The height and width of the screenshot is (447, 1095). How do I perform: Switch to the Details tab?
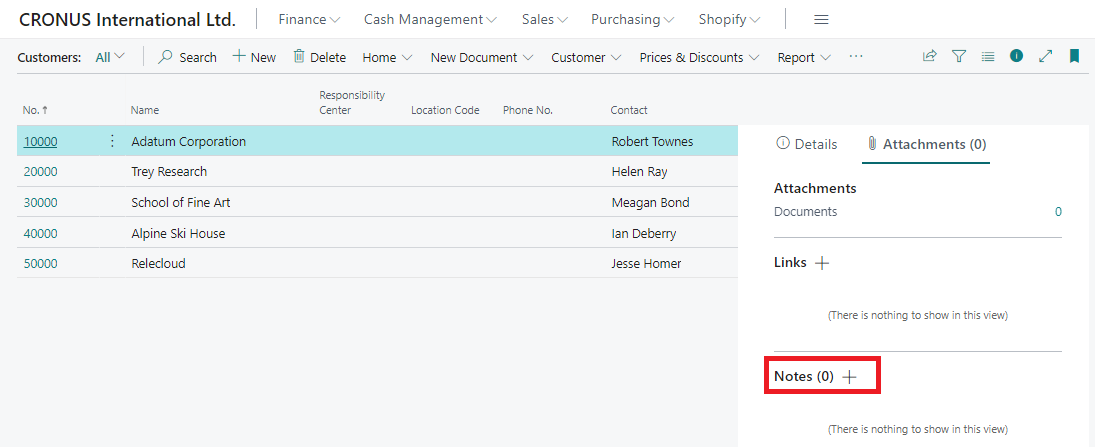click(807, 144)
